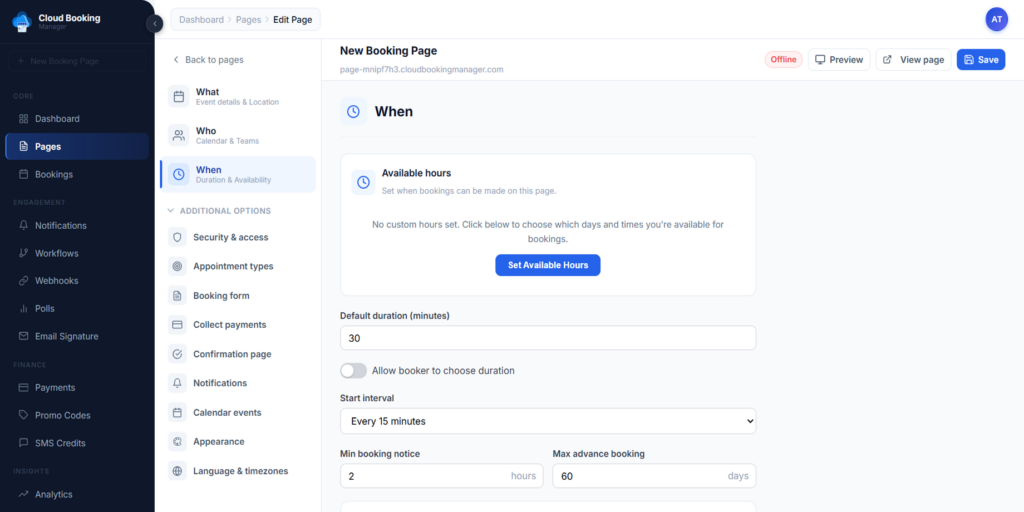Click the Webhooks icon in sidebar
This screenshot has height=512, width=1024.
[x=24, y=281]
